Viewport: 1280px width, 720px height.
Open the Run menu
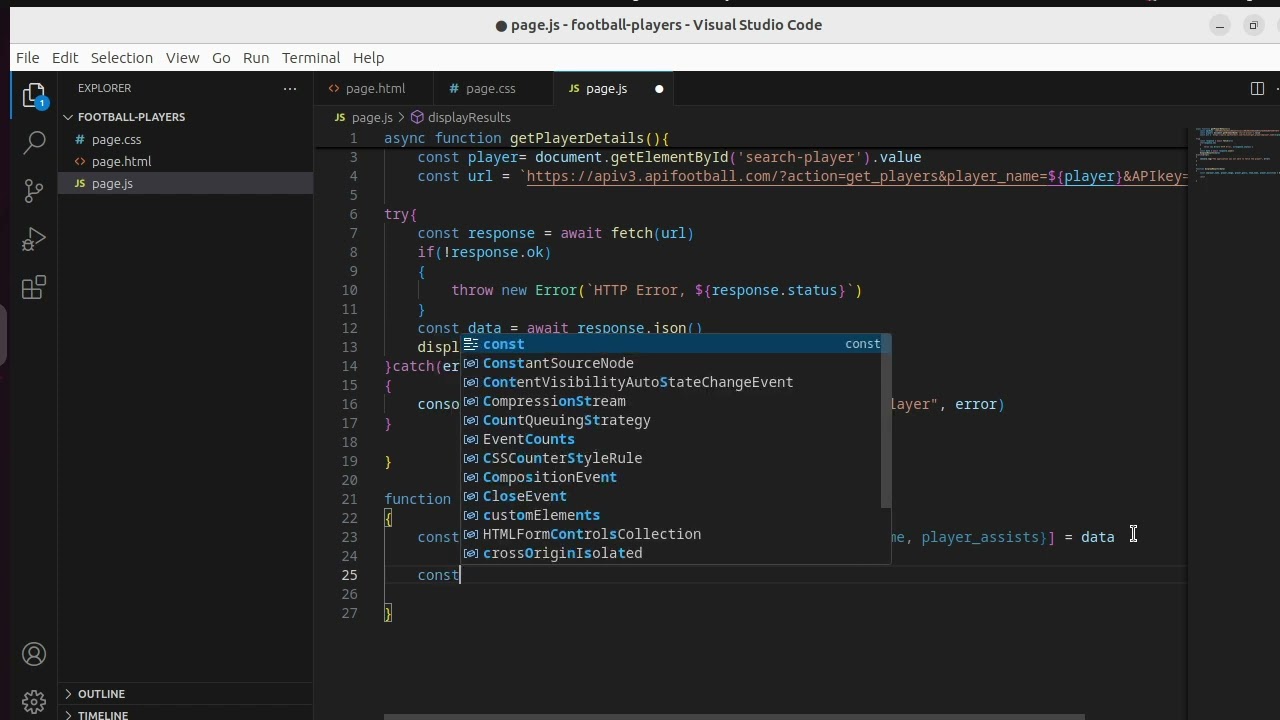256,58
